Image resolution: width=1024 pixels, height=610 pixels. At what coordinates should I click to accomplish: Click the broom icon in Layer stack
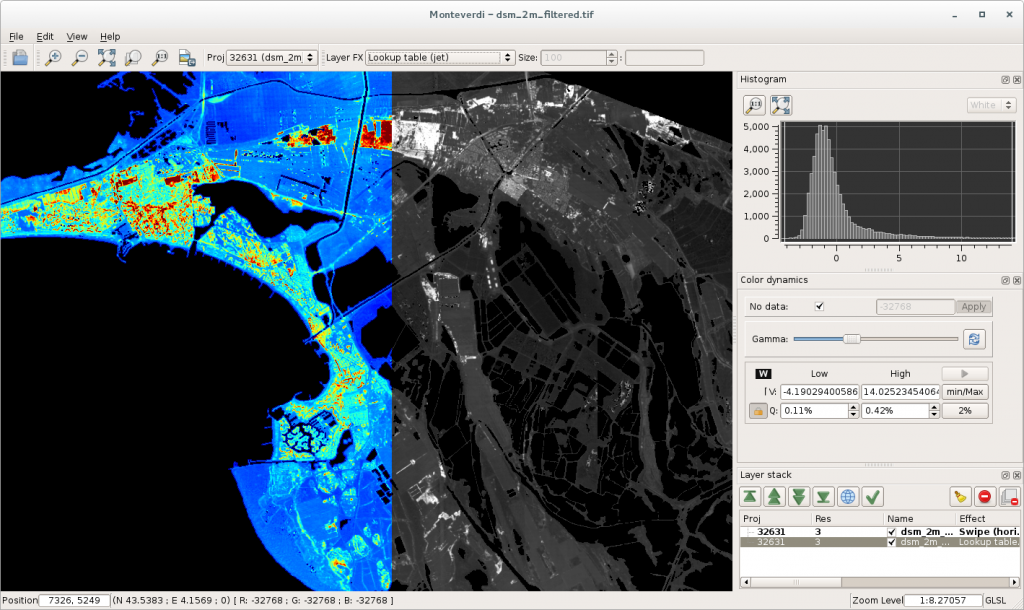[x=960, y=496]
